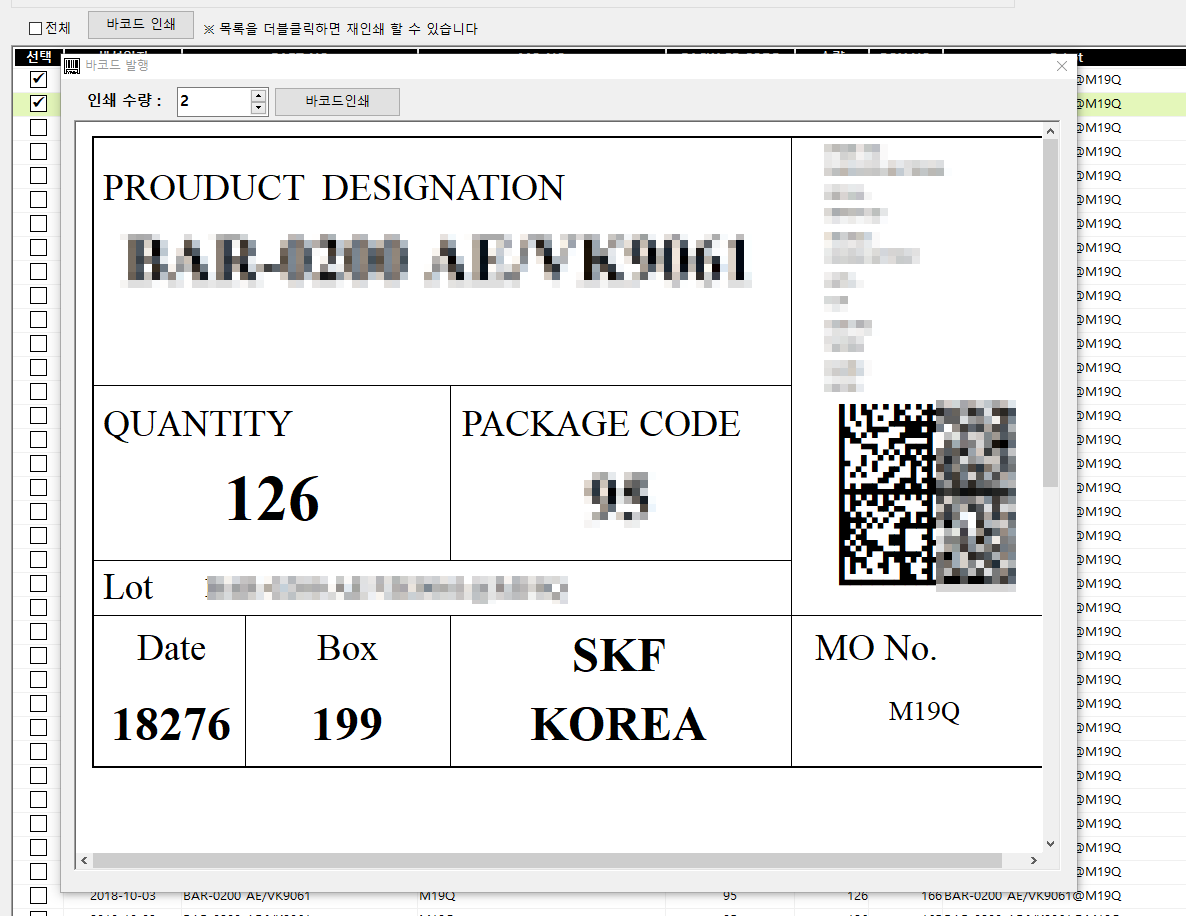The image size is (1186, 916).
Task: Click the preview horizontal scrollbar right arrow
Action: click(x=1033, y=861)
